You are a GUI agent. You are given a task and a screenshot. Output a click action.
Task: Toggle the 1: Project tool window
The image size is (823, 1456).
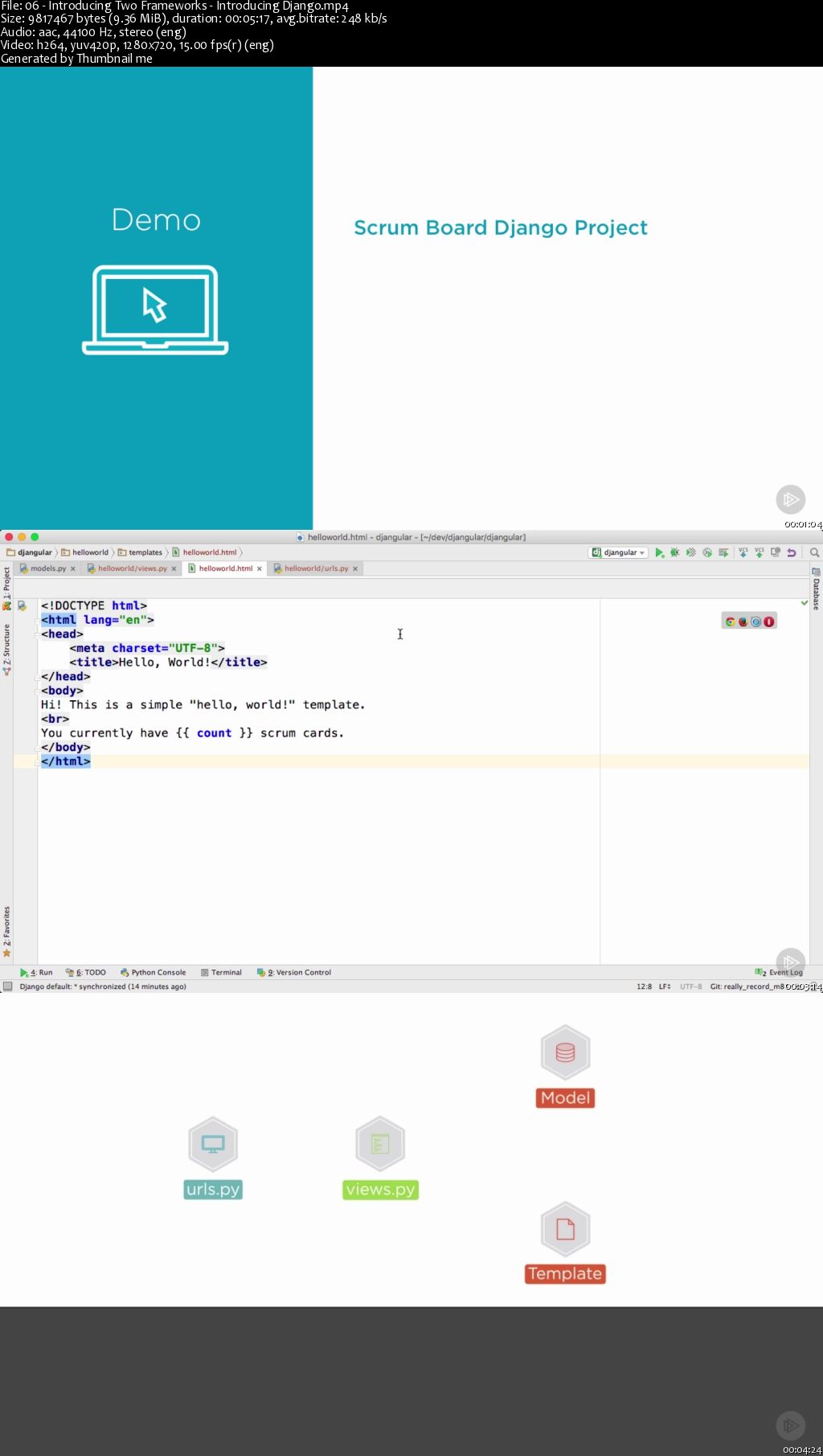6,589
